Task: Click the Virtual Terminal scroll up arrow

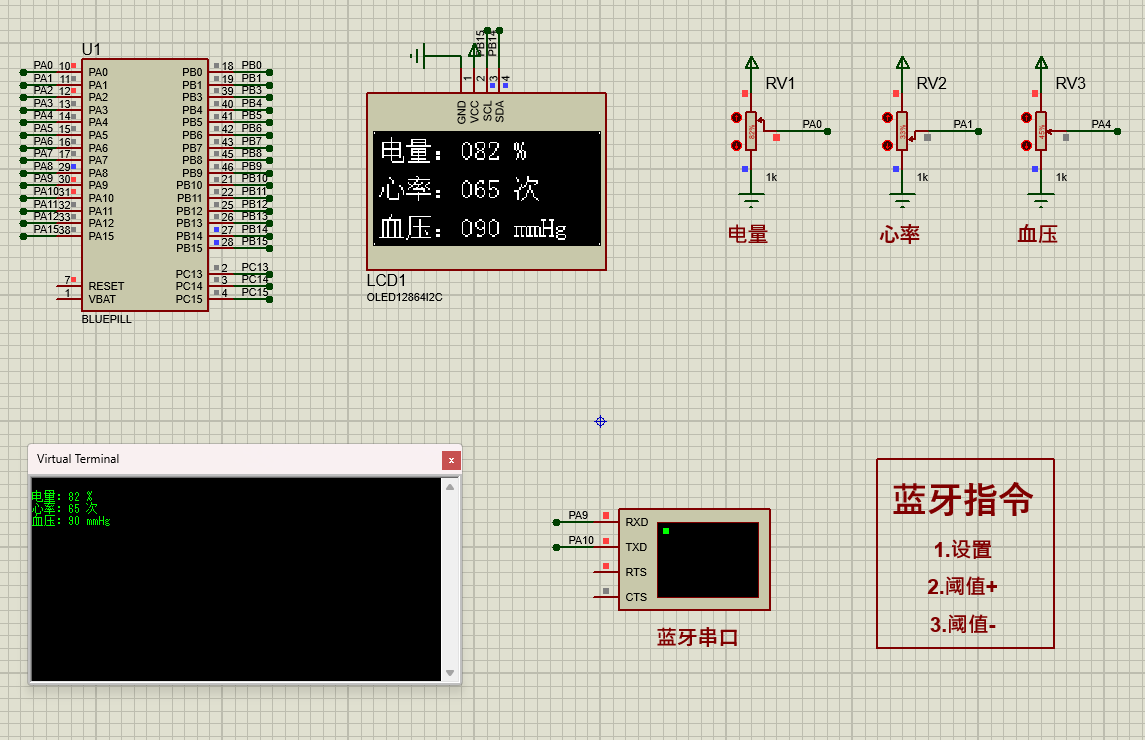Action: (x=450, y=488)
